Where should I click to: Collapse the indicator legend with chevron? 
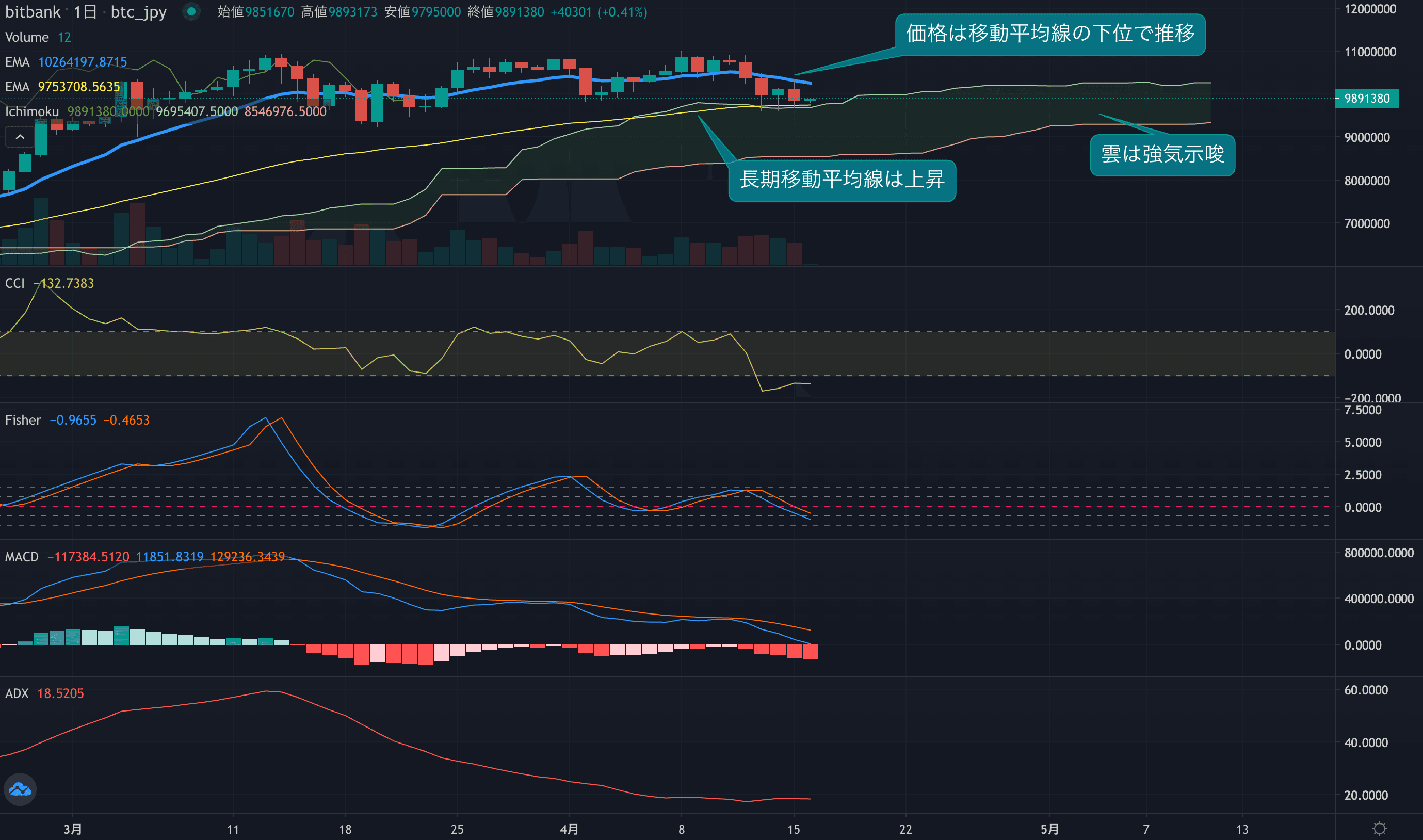pos(20,137)
